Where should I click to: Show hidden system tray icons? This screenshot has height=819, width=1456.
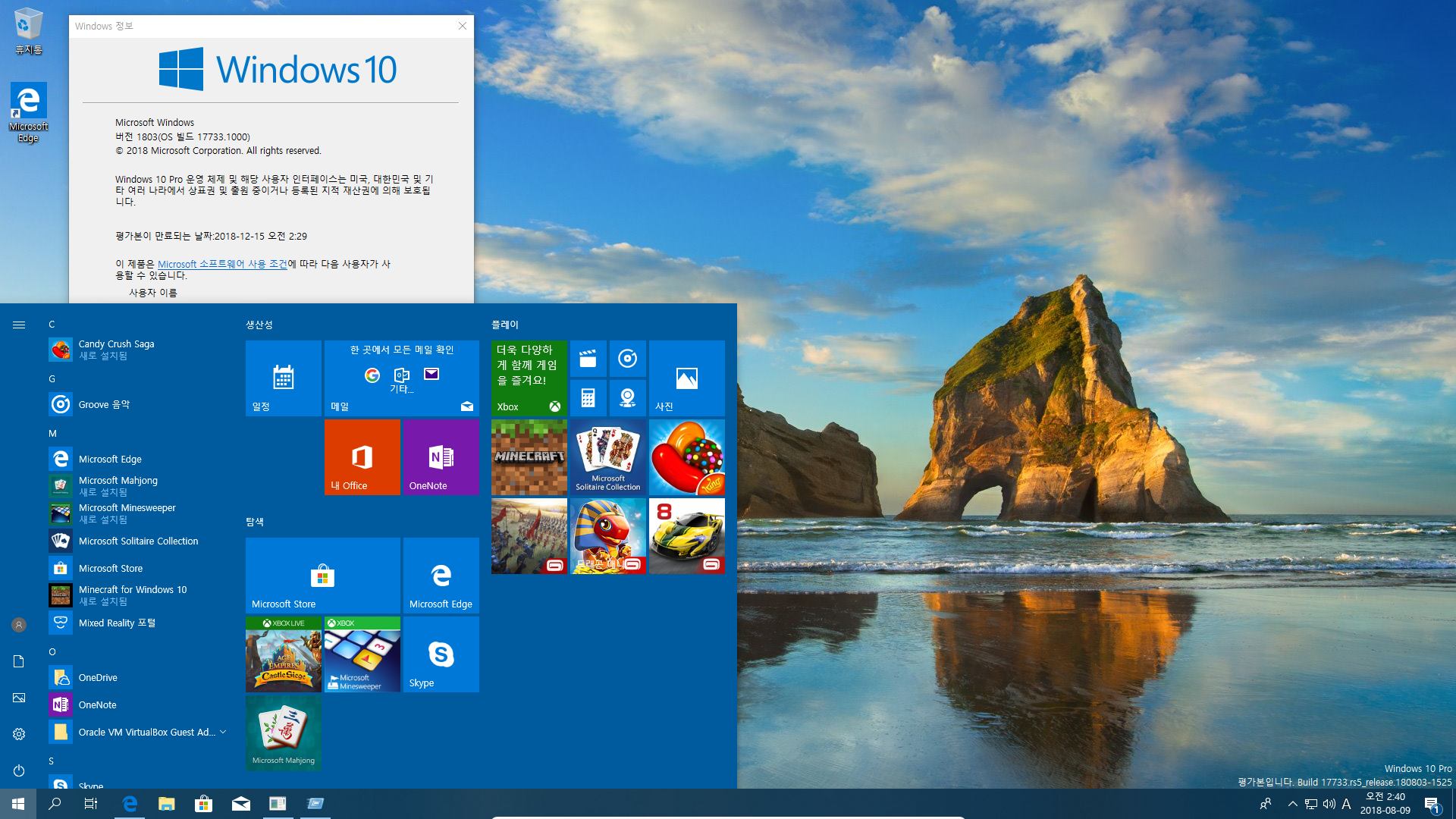(x=1292, y=804)
